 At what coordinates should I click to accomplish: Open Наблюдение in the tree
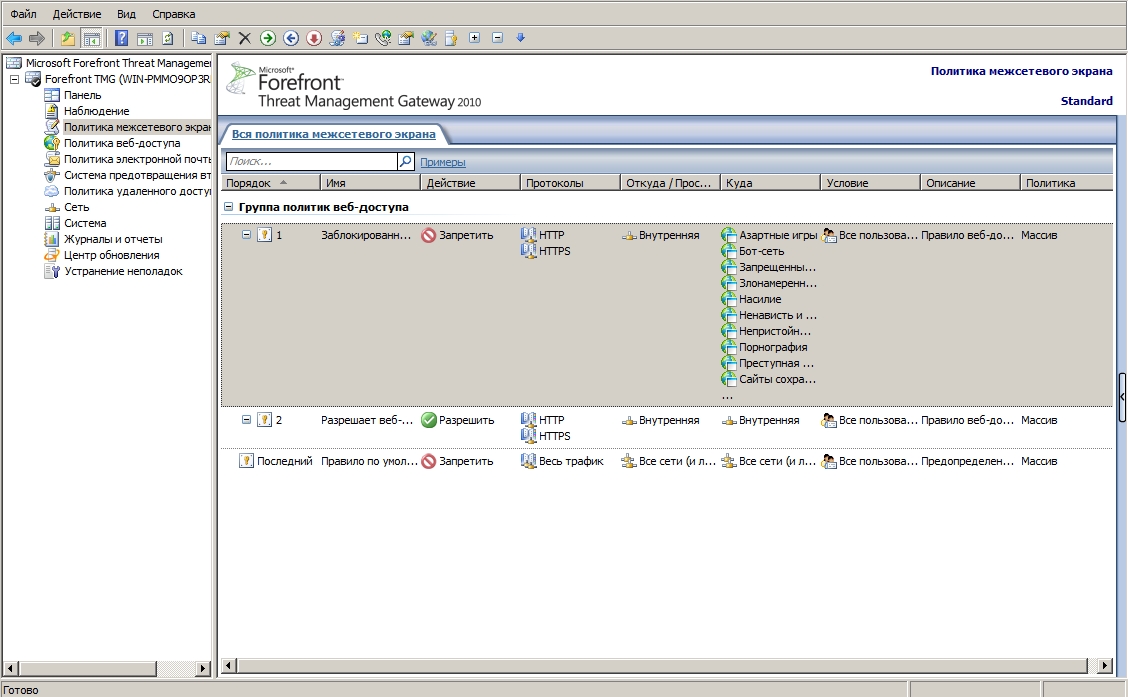pos(96,111)
